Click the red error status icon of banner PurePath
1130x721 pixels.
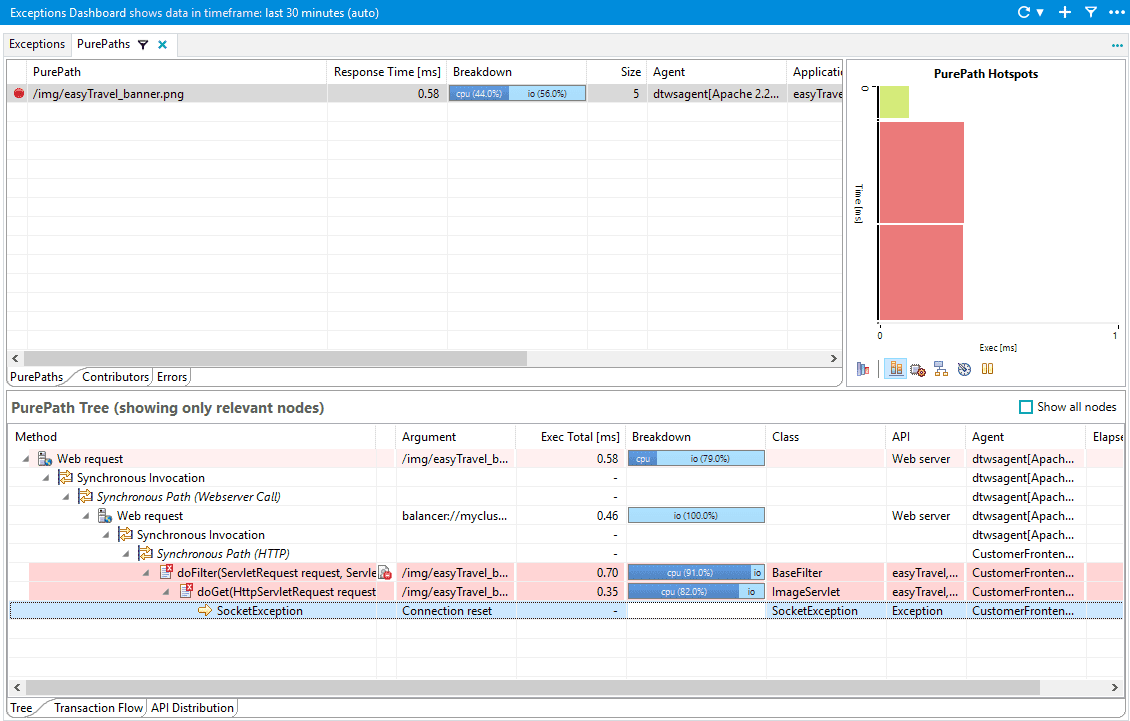click(19, 93)
